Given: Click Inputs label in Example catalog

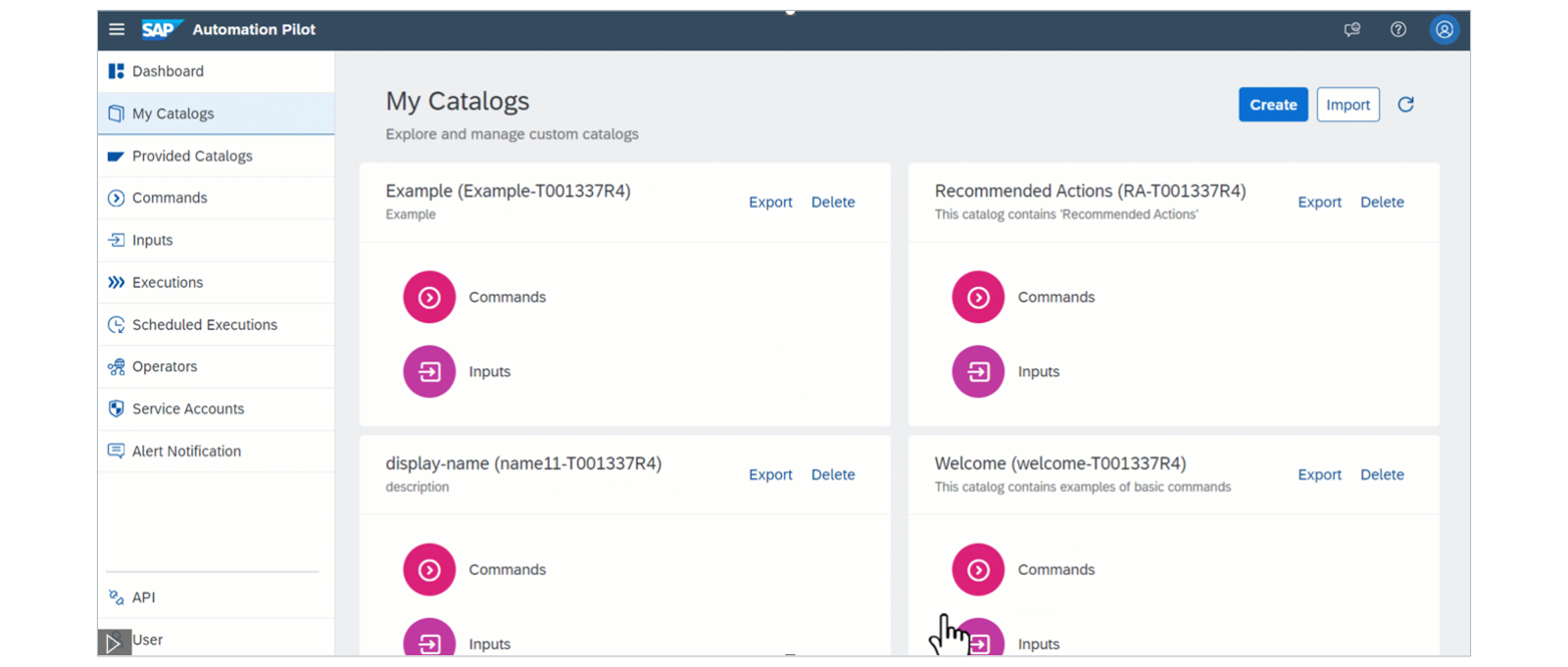Looking at the screenshot, I should [489, 371].
